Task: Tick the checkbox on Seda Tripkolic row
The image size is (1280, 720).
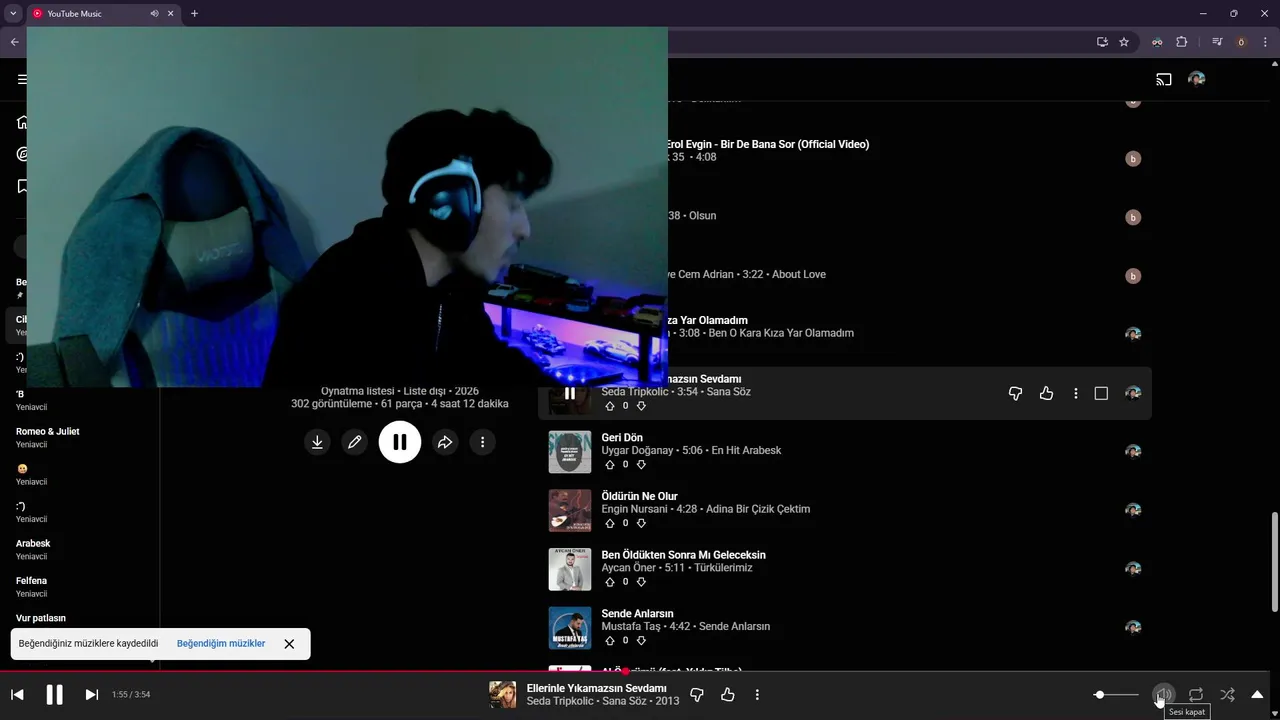Action: click(x=1101, y=394)
